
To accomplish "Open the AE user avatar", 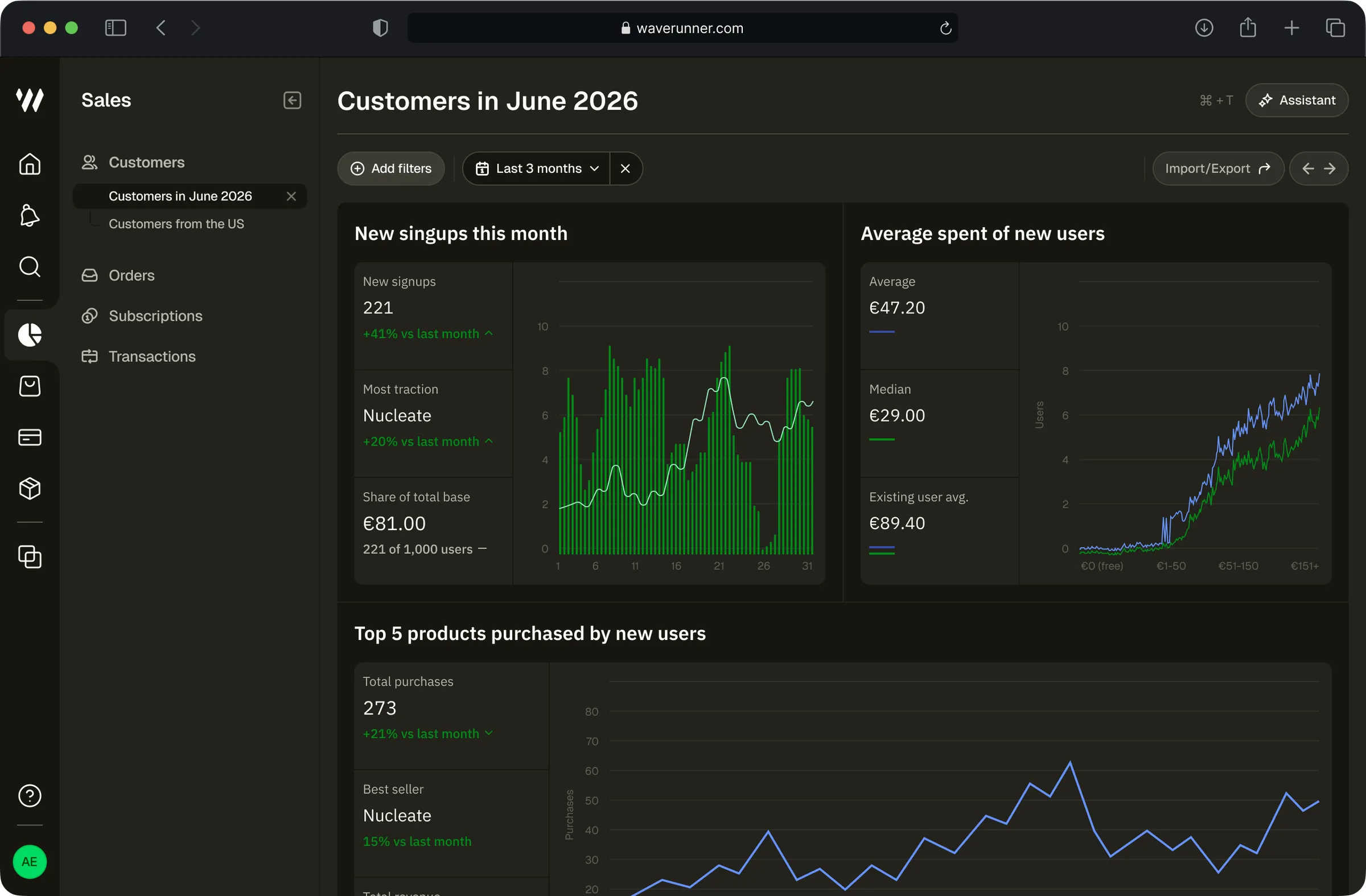I will click(x=30, y=862).
